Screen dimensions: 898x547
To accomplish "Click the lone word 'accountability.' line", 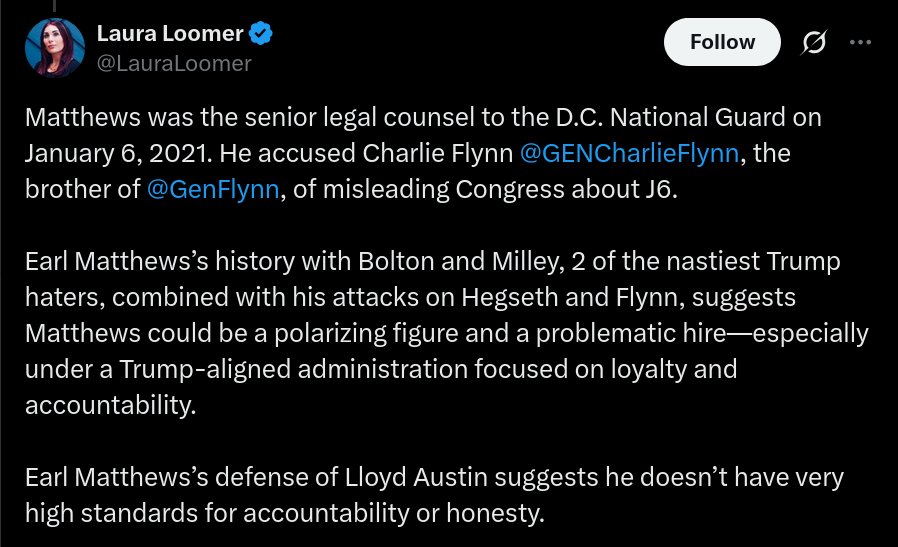I will [x=111, y=406].
